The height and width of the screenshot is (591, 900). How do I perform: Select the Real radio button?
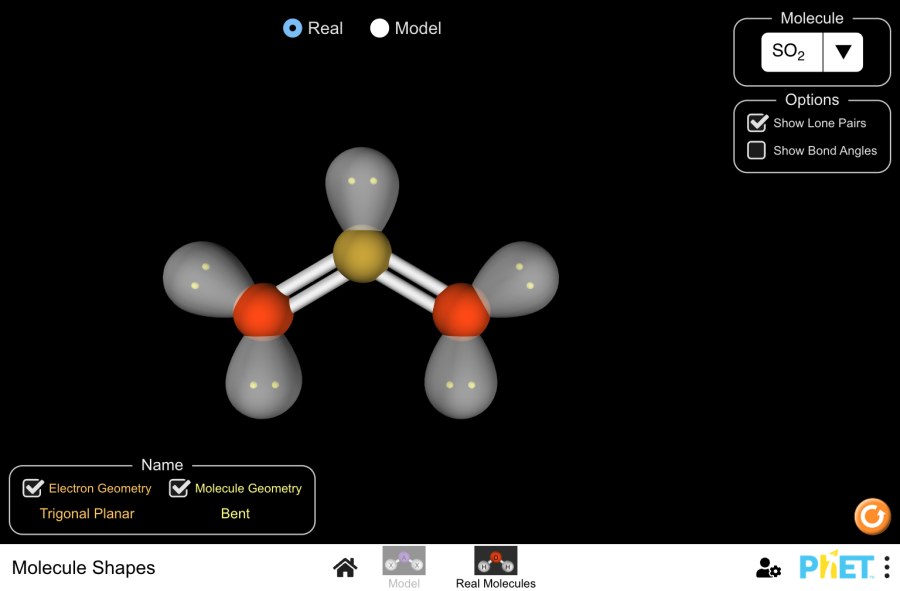point(293,28)
